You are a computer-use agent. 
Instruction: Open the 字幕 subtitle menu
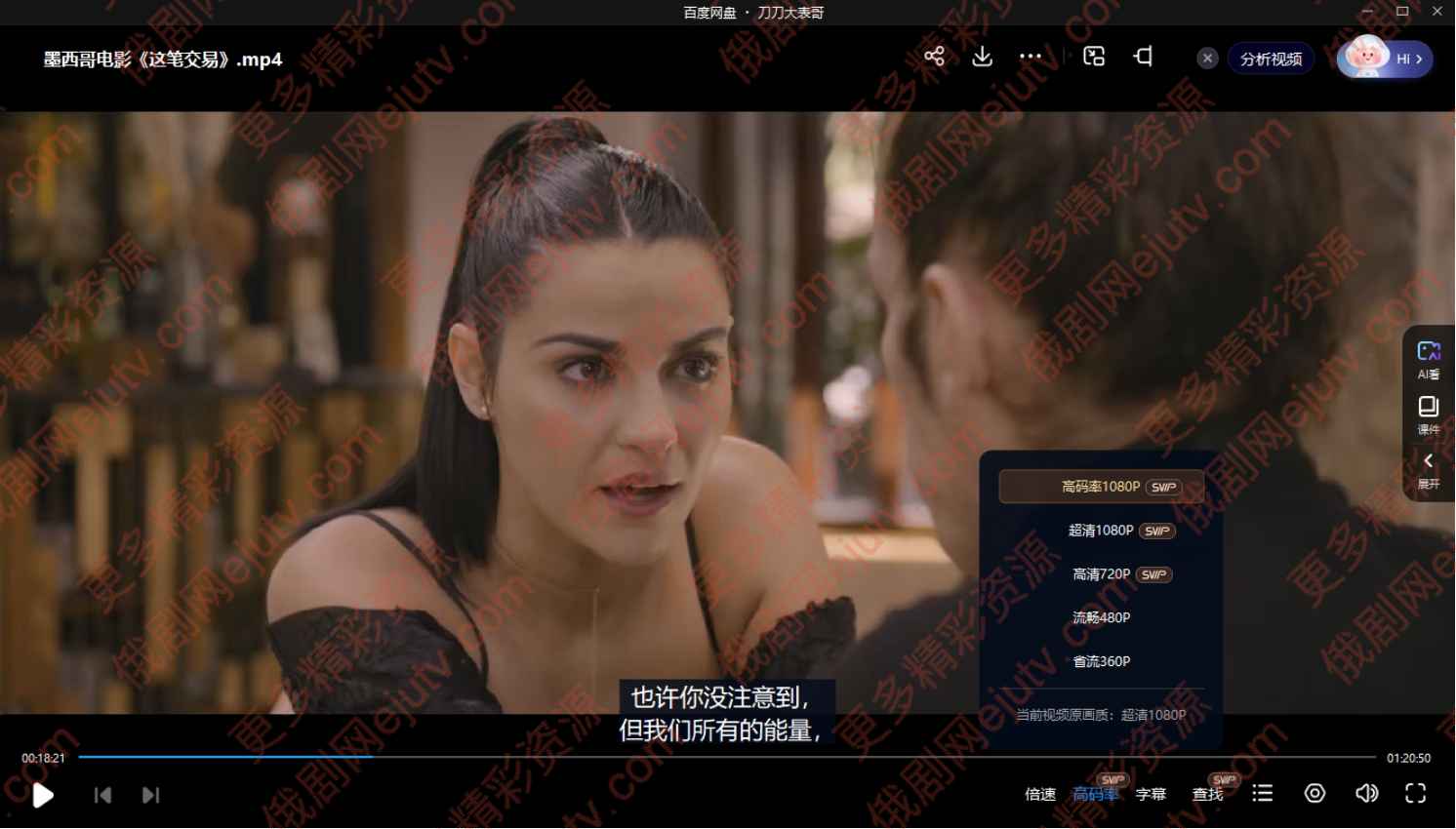pyautogui.click(x=1152, y=794)
